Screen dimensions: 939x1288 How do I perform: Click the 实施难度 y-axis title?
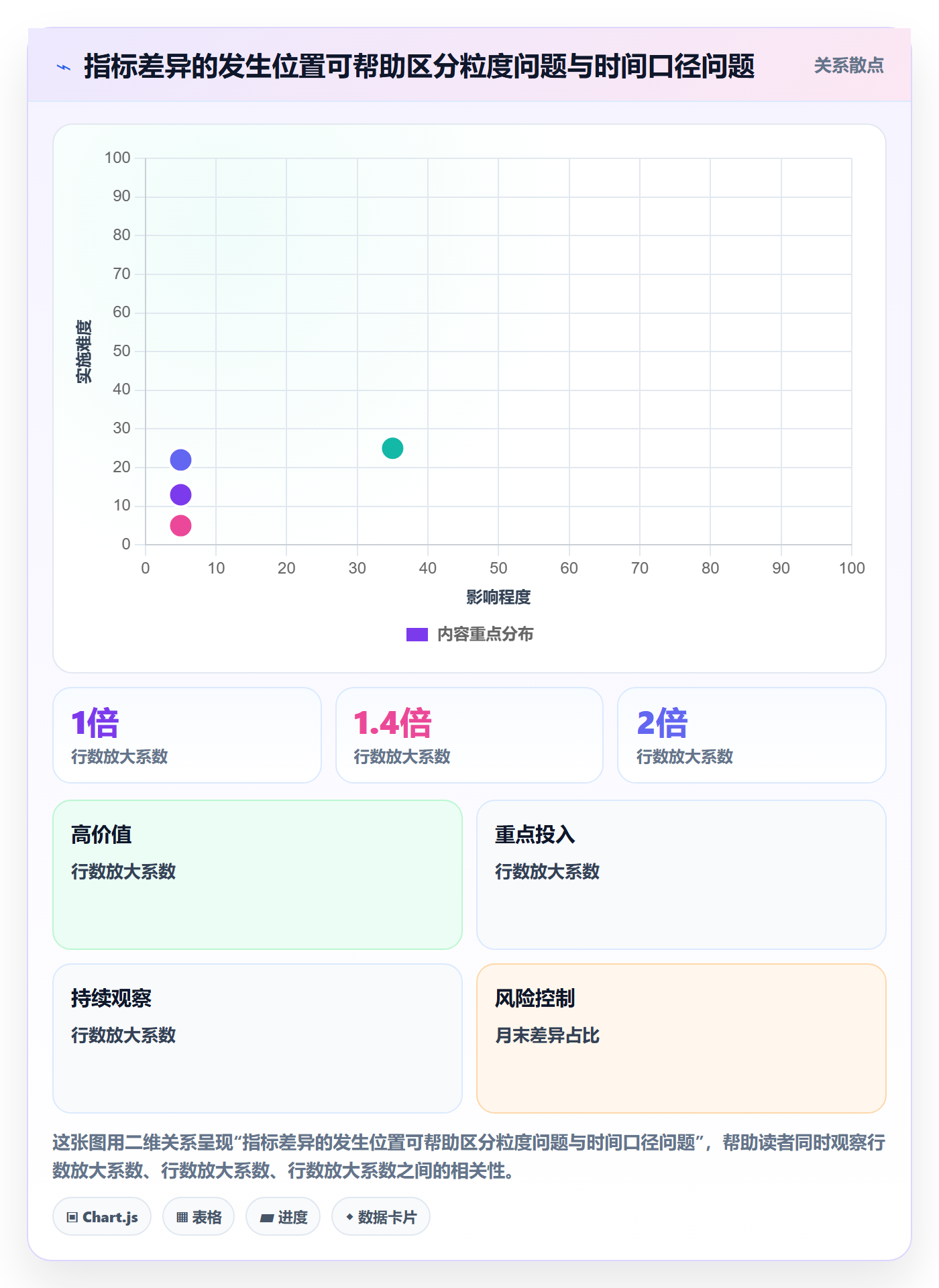(x=84, y=352)
